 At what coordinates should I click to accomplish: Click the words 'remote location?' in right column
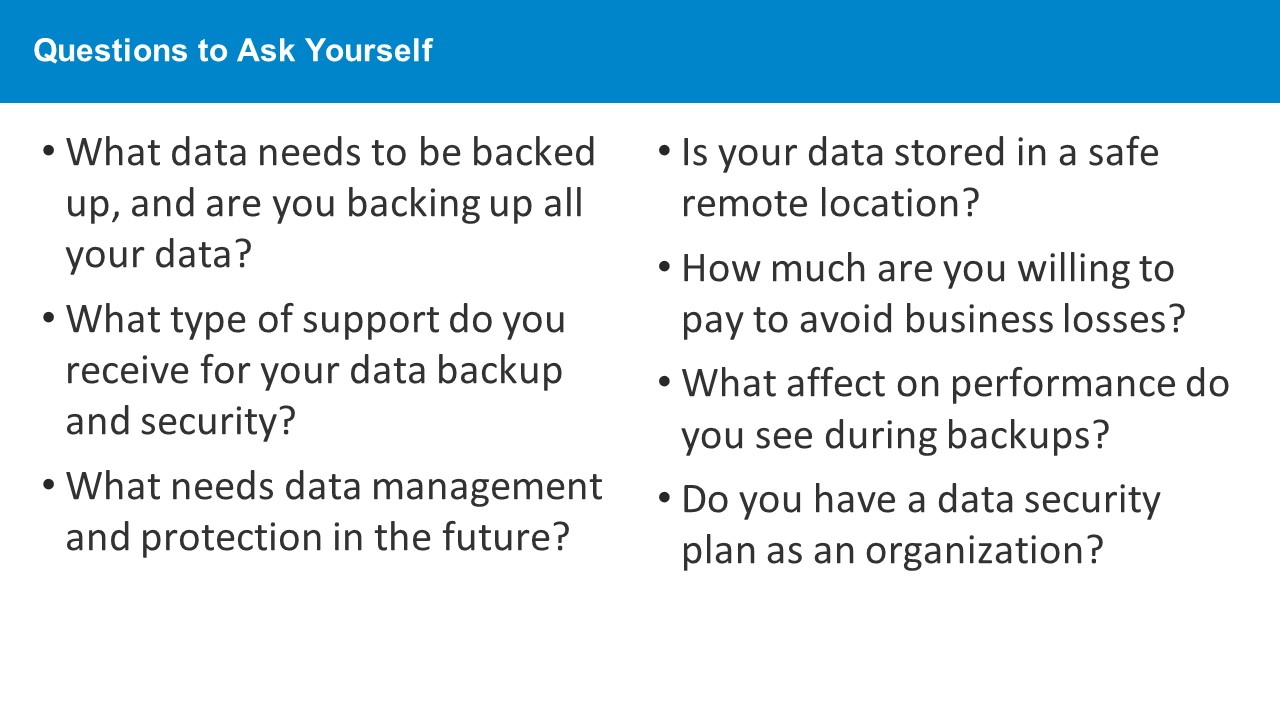pos(830,203)
